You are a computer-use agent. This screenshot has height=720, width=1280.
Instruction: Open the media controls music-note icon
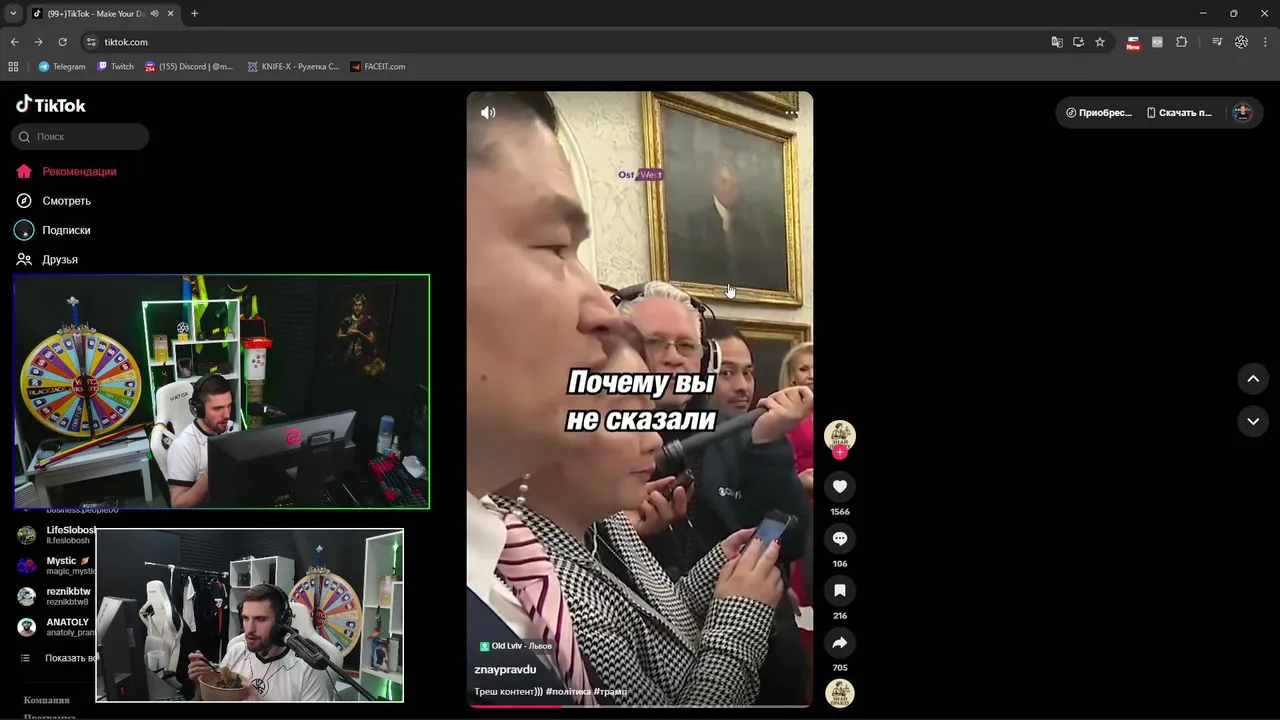point(1217,42)
